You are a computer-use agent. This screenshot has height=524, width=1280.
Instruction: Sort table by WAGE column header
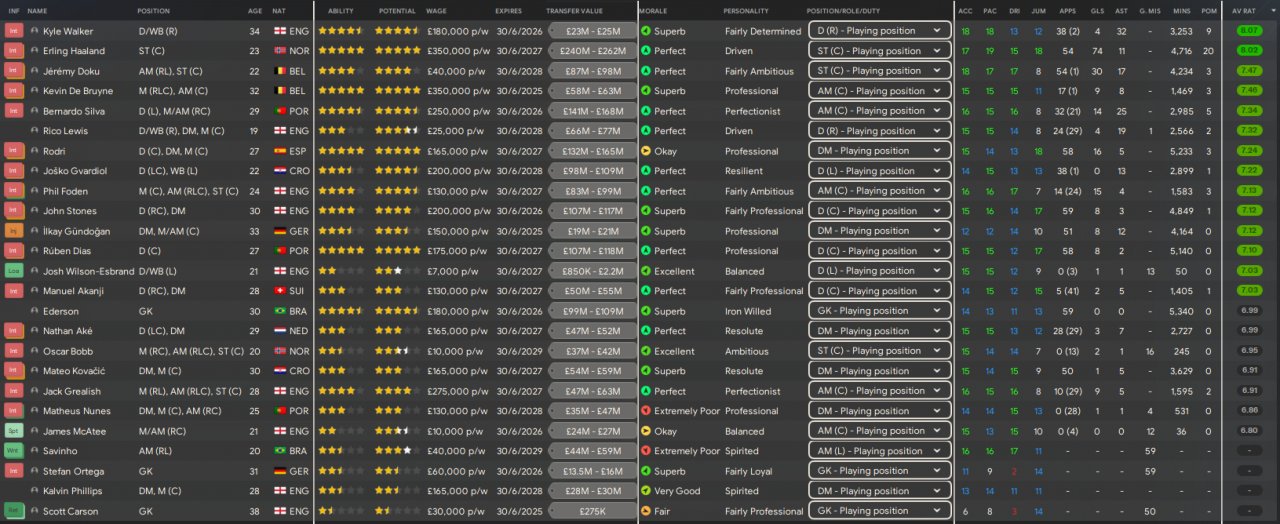point(436,10)
